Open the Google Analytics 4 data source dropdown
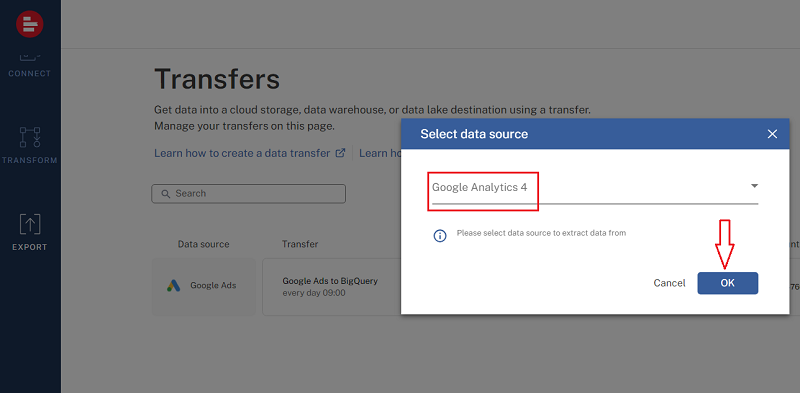Image resolution: width=800 pixels, height=393 pixels. coord(595,188)
